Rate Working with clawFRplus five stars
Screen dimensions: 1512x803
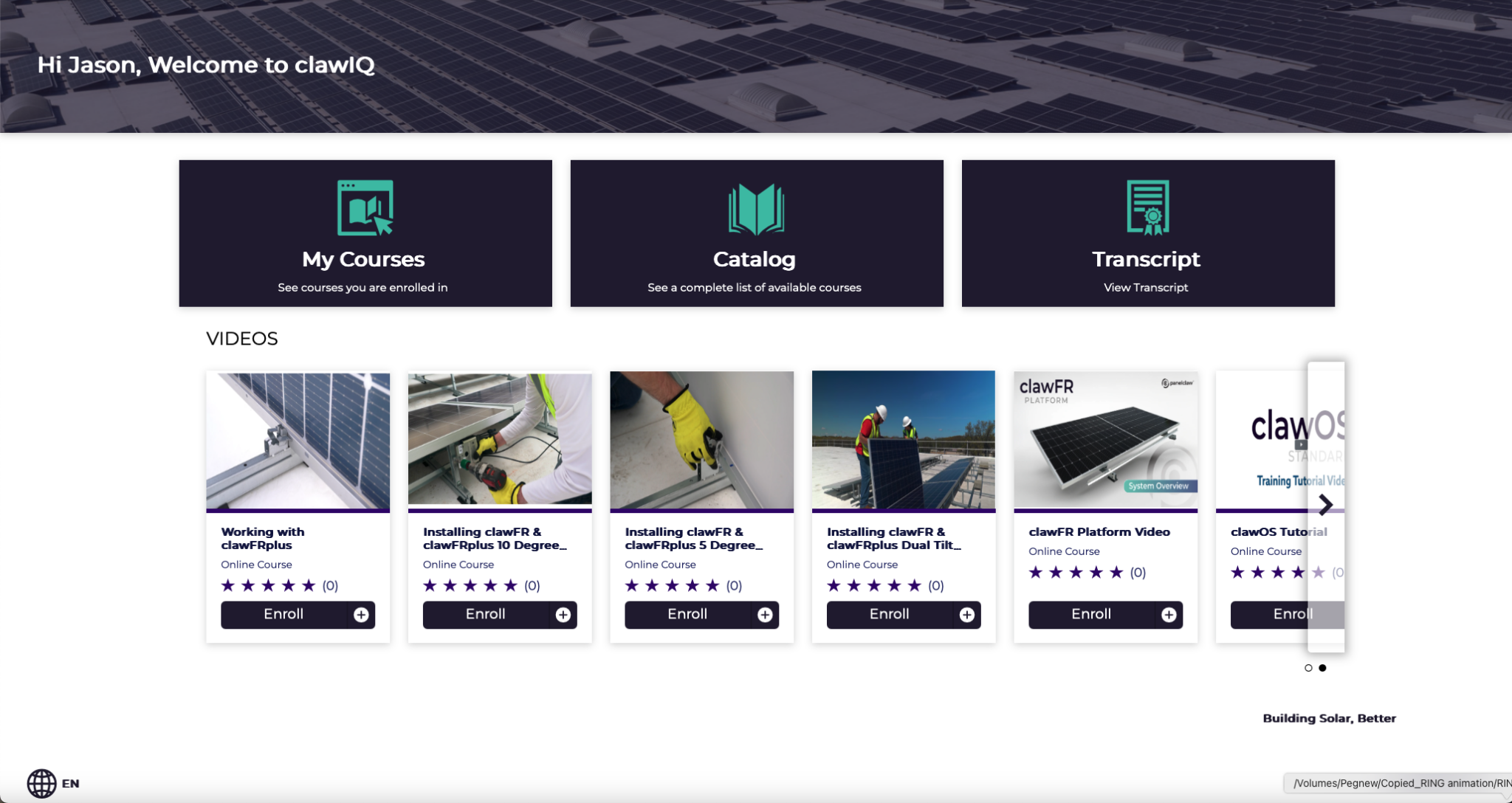tap(309, 585)
